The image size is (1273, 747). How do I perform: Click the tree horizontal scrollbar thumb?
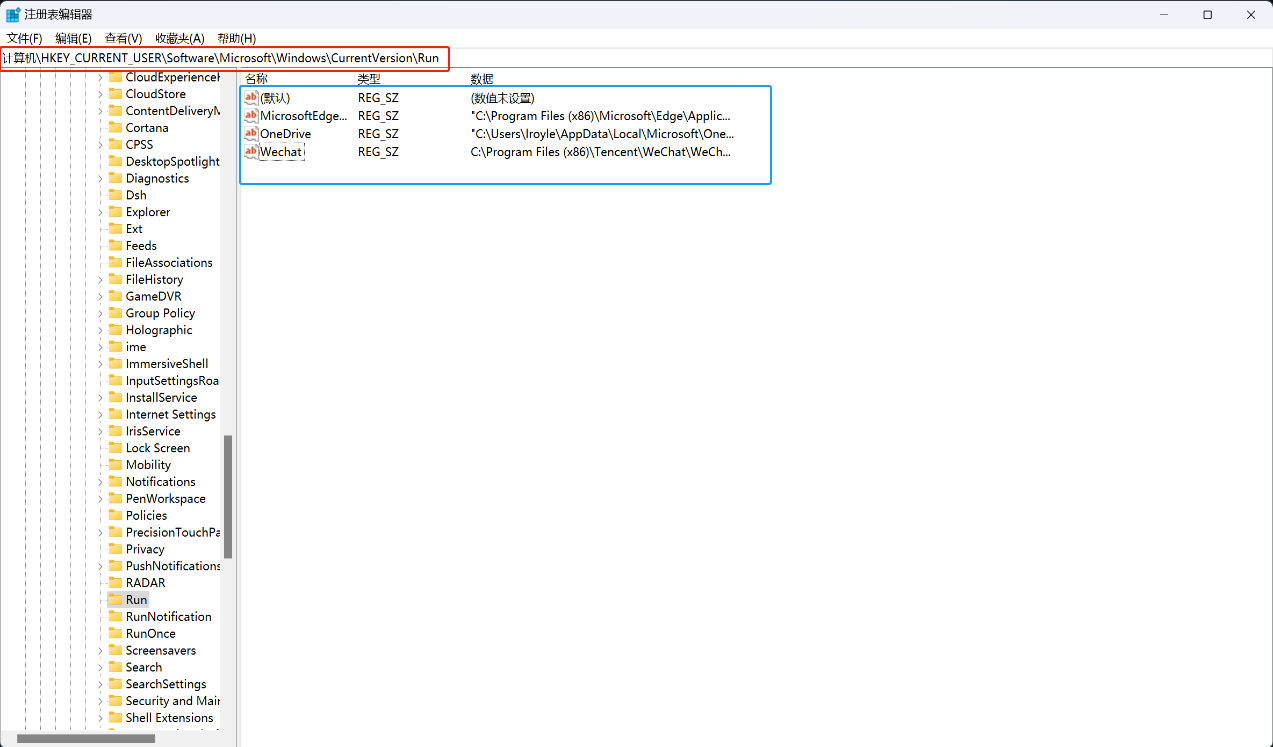(86, 739)
